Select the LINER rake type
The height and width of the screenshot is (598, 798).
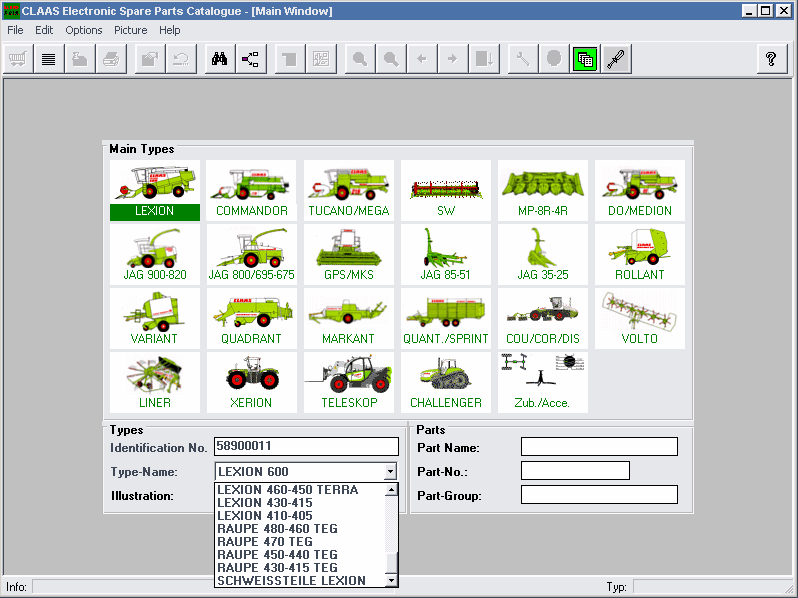(x=155, y=383)
